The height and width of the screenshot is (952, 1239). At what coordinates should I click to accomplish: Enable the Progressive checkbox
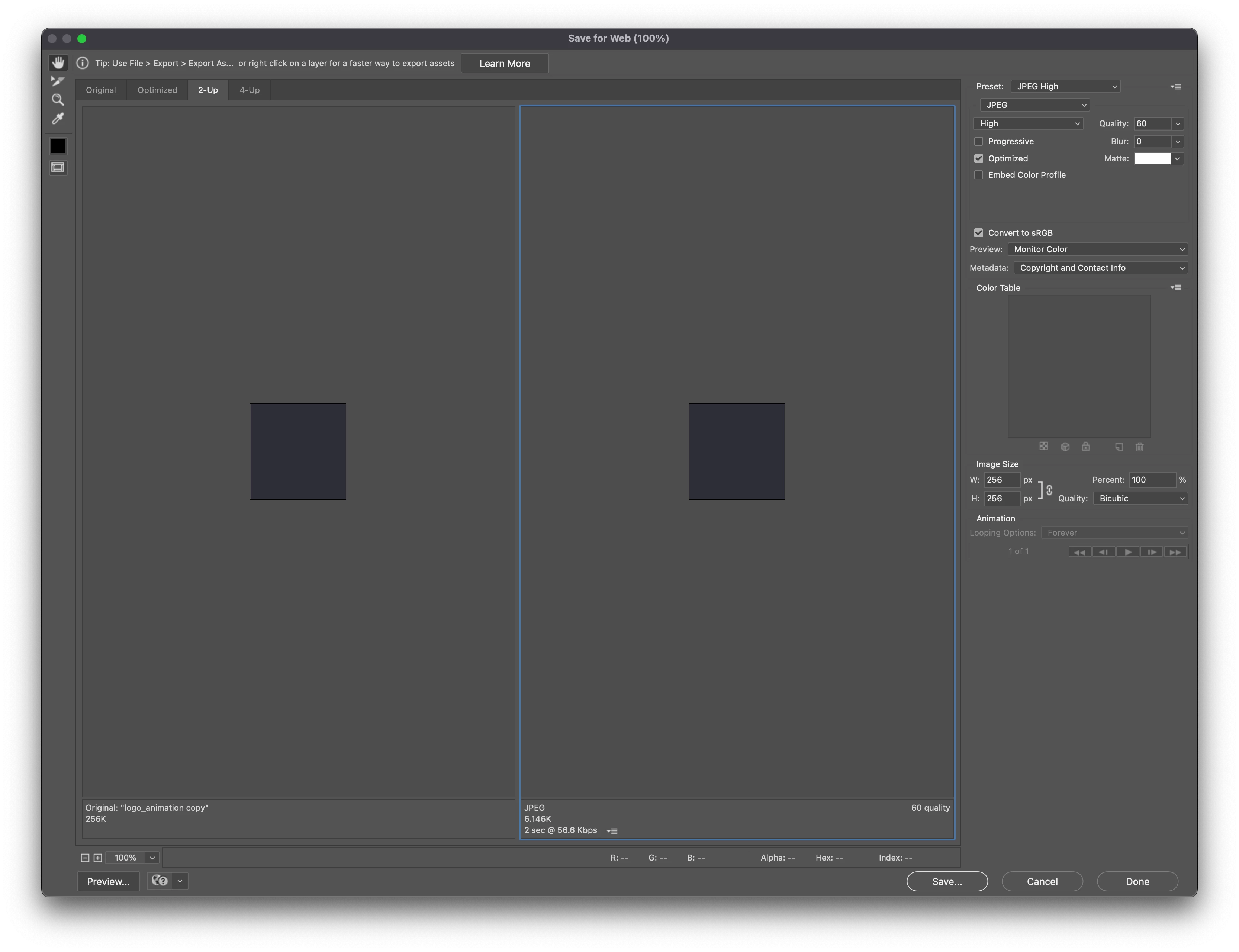[x=978, y=142]
